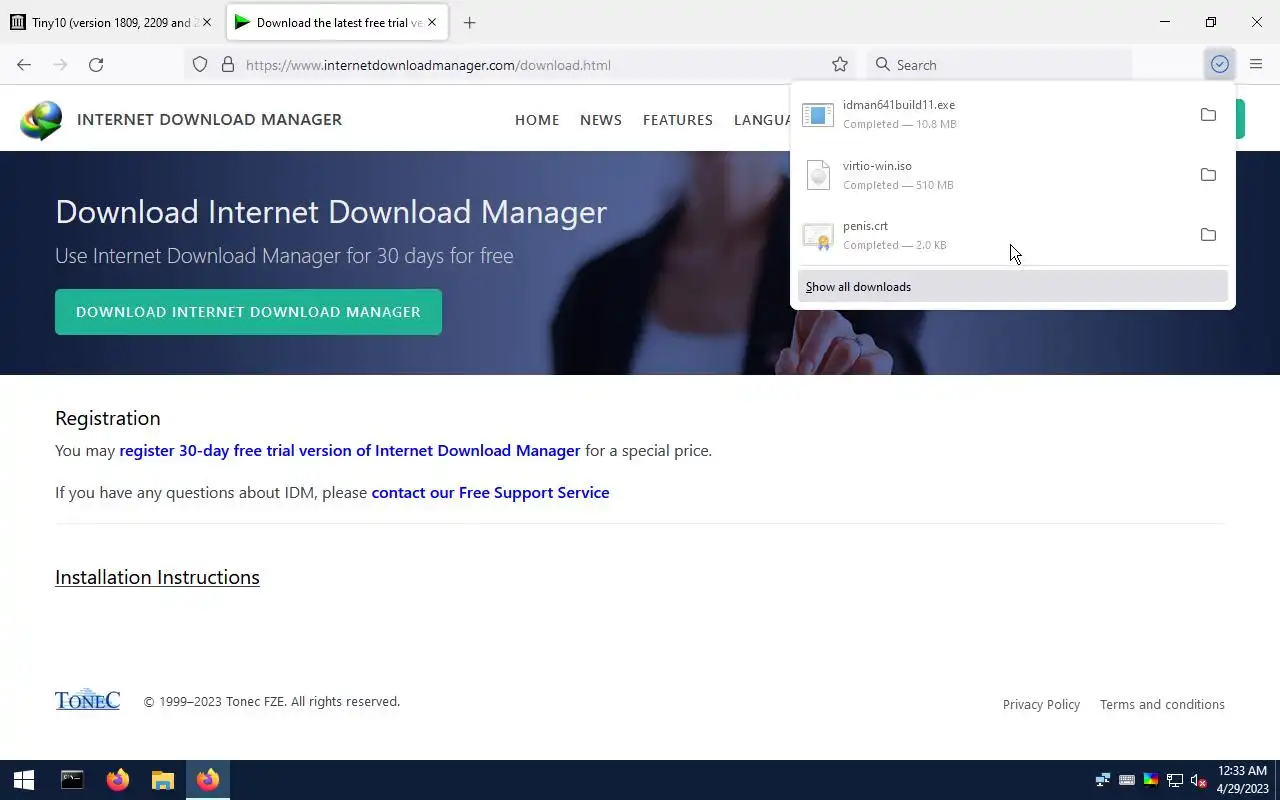Click Show all downloads

(x=1012, y=287)
